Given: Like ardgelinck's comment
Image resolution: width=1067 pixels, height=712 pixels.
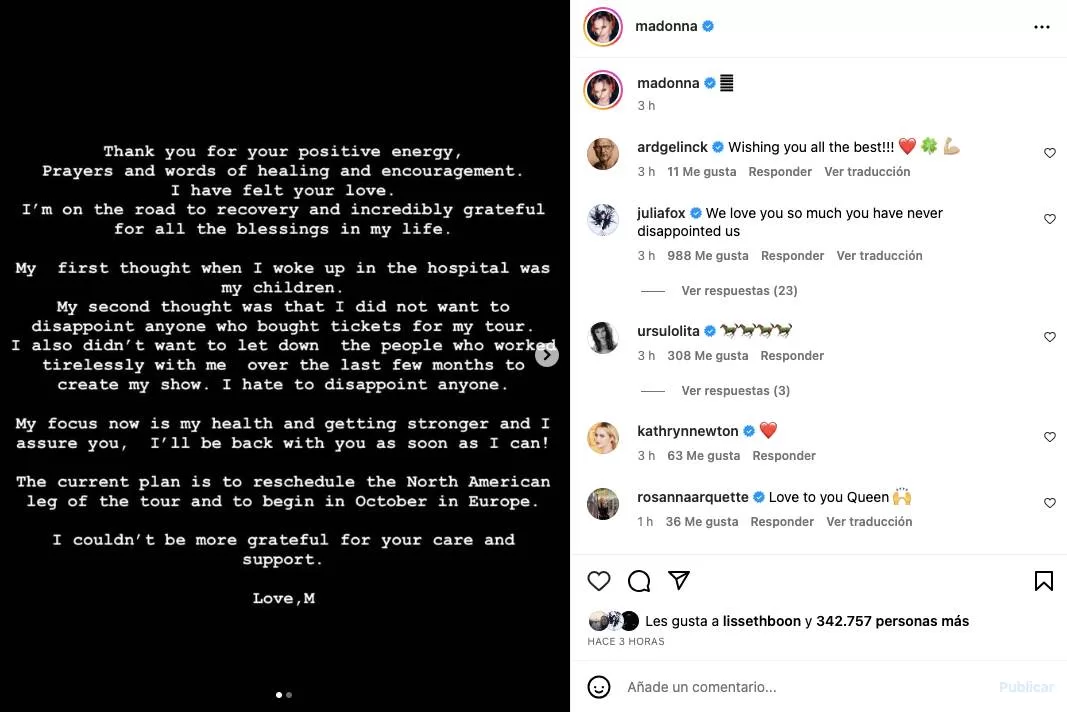Looking at the screenshot, I should [1050, 153].
